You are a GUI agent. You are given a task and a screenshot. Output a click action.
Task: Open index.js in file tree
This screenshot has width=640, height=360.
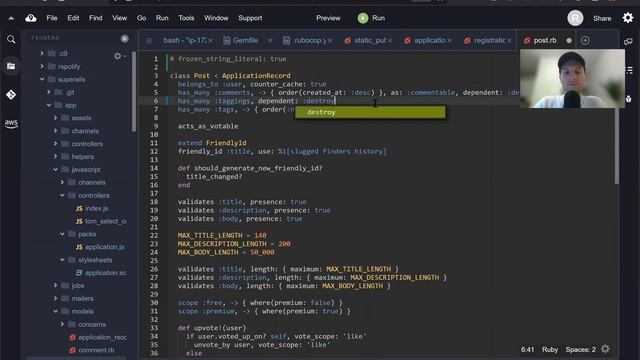tap(96, 208)
